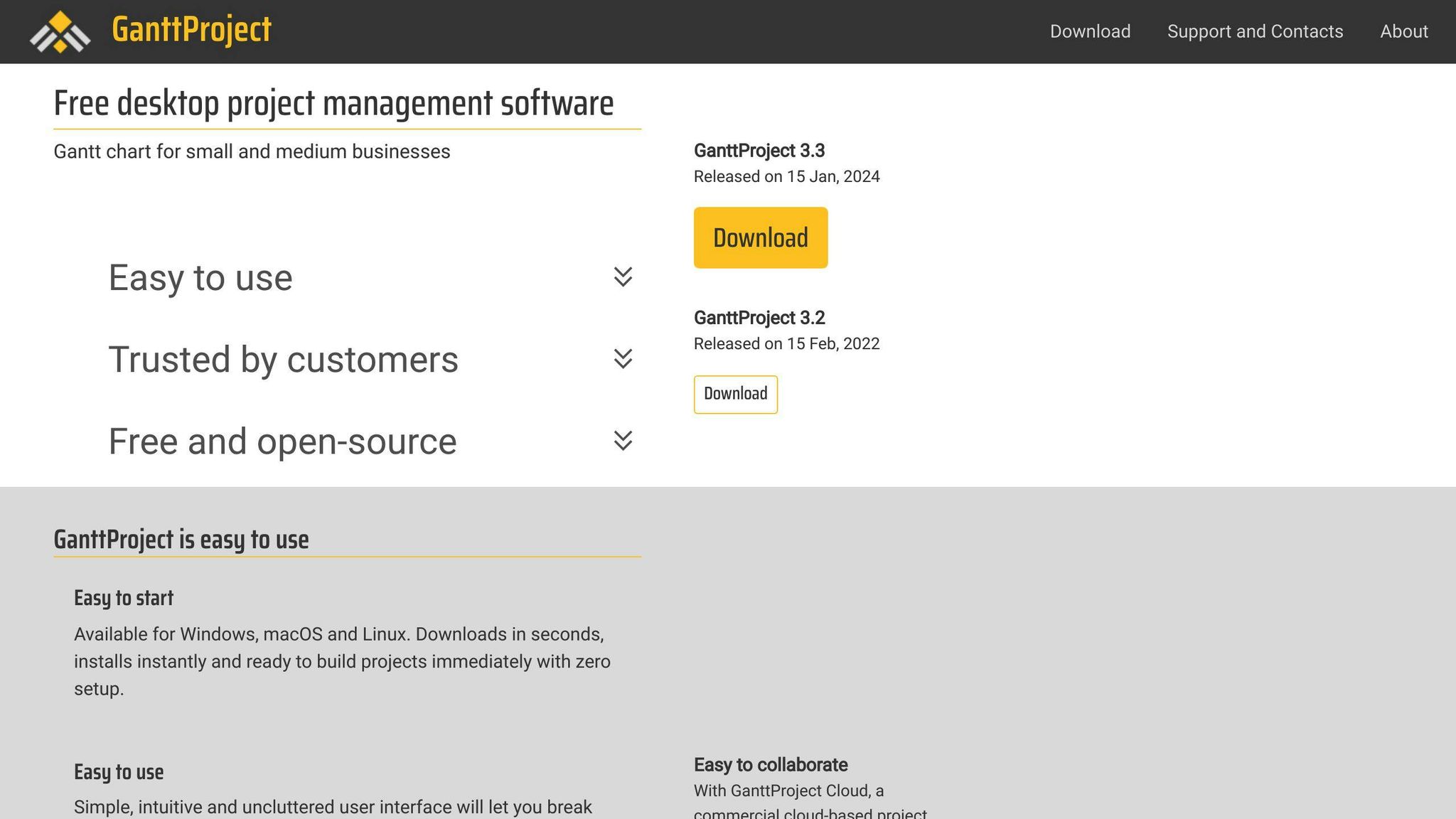Screen dimensions: 1456x819
Task: Click the GanttProject 3.3 version heading
Action: click(x=759, y=151)
